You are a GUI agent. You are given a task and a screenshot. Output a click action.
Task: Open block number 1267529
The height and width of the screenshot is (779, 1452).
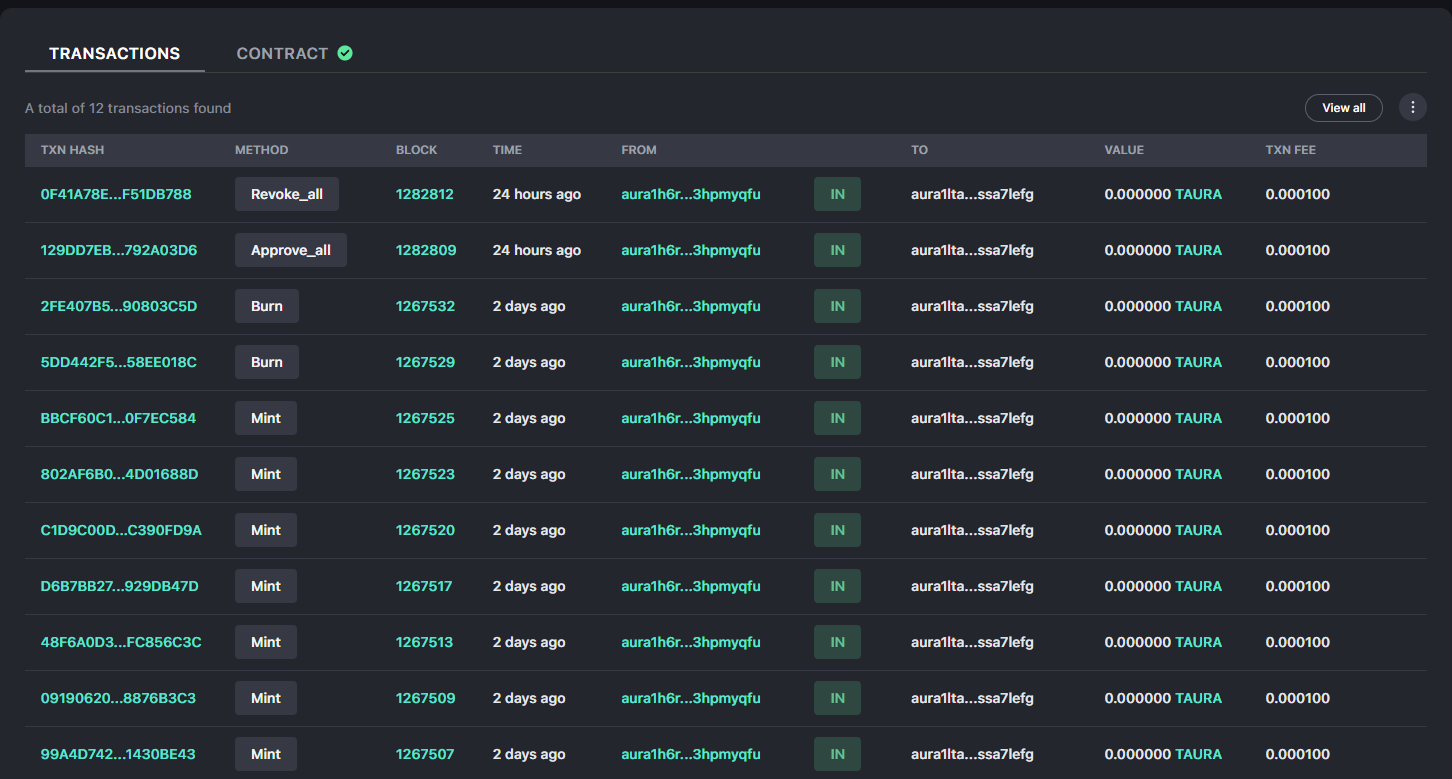tap(426, 362)
